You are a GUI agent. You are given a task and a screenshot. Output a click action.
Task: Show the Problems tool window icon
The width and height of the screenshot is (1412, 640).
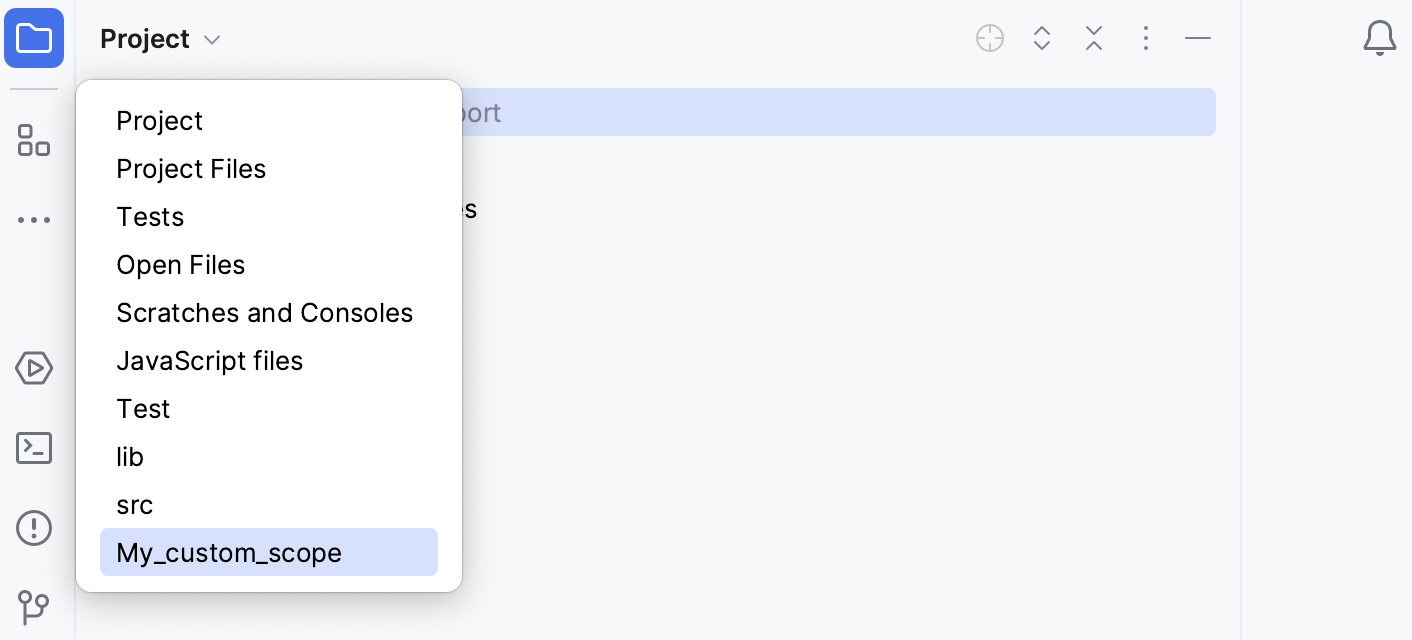click(34, 528)
